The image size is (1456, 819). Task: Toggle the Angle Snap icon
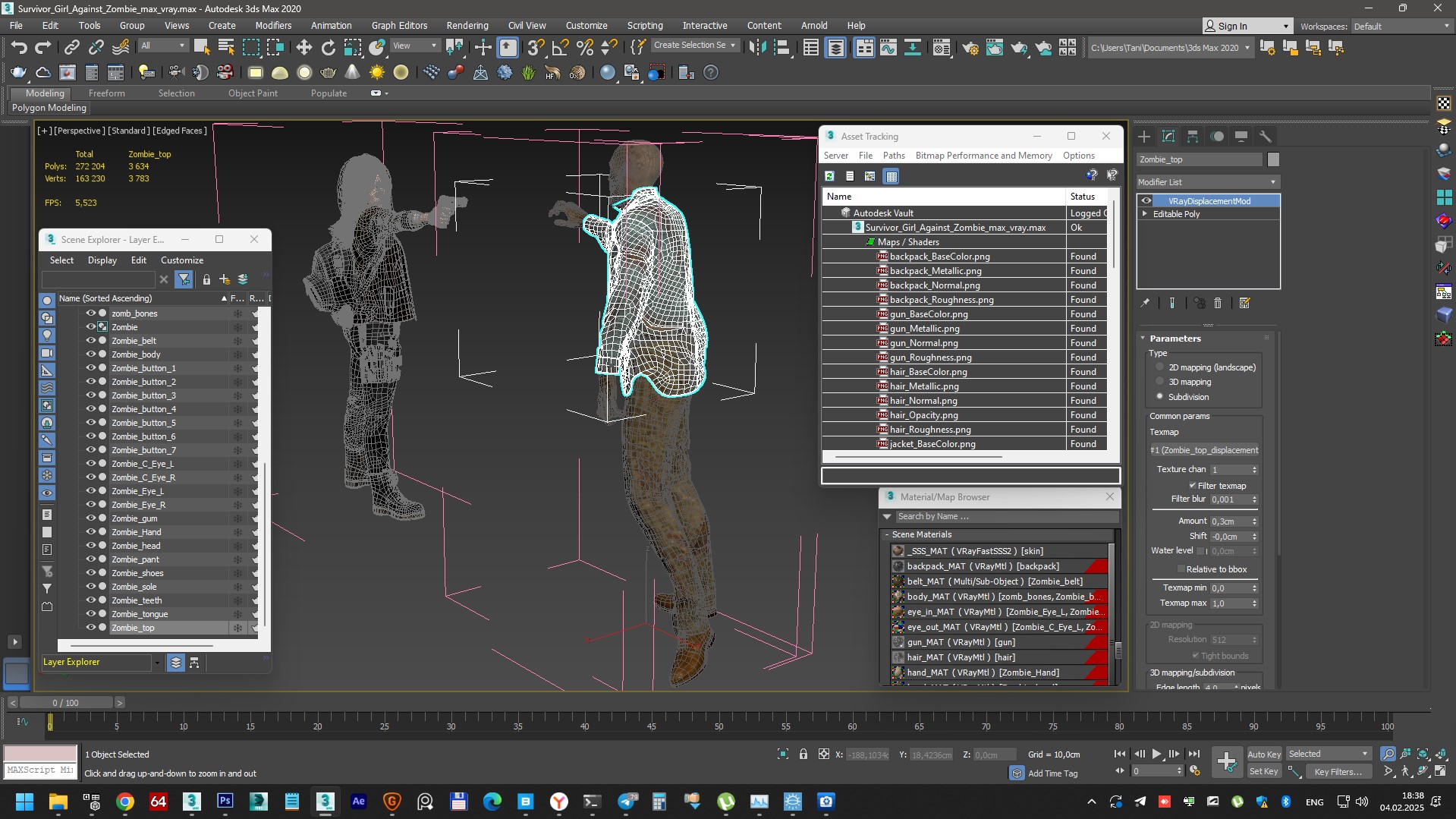(x=560, y=48)
